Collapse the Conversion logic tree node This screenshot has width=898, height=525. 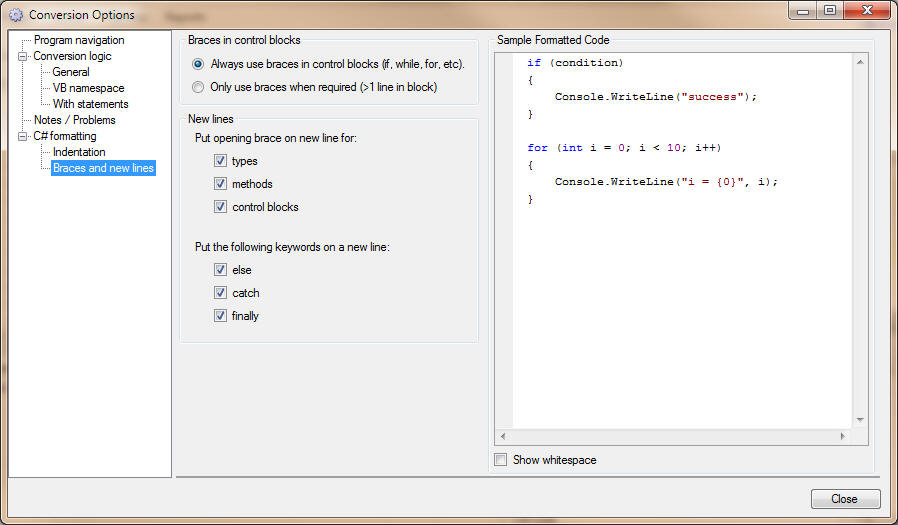coord(23,56)
